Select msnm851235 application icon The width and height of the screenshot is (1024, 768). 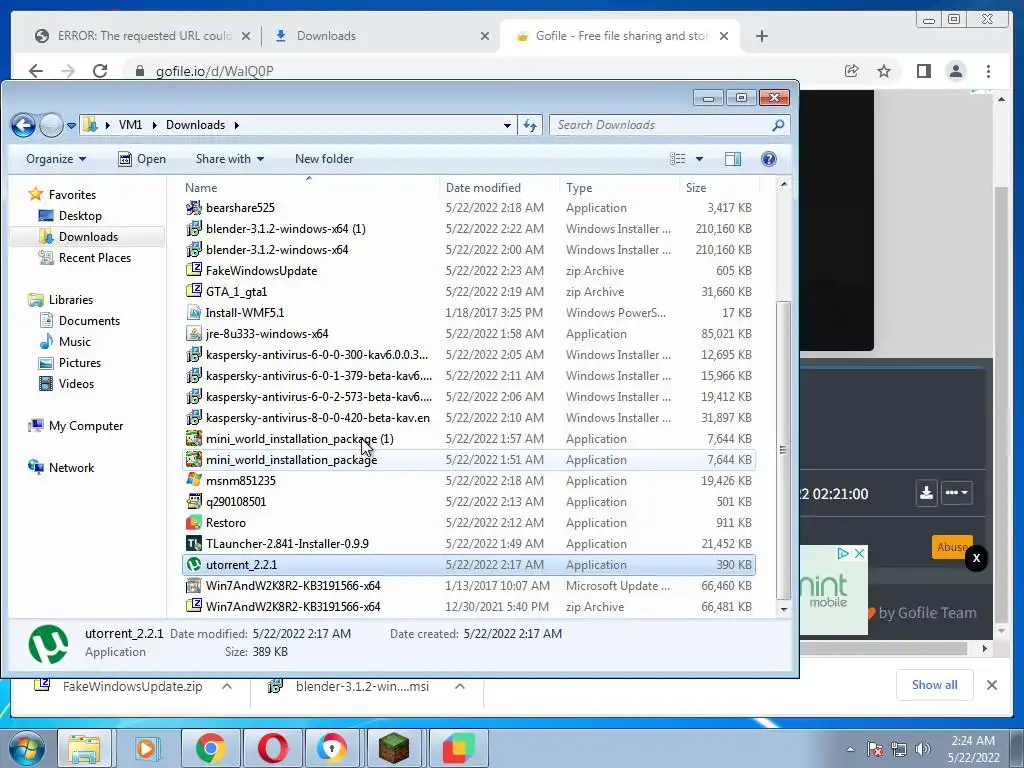[193, 481]
